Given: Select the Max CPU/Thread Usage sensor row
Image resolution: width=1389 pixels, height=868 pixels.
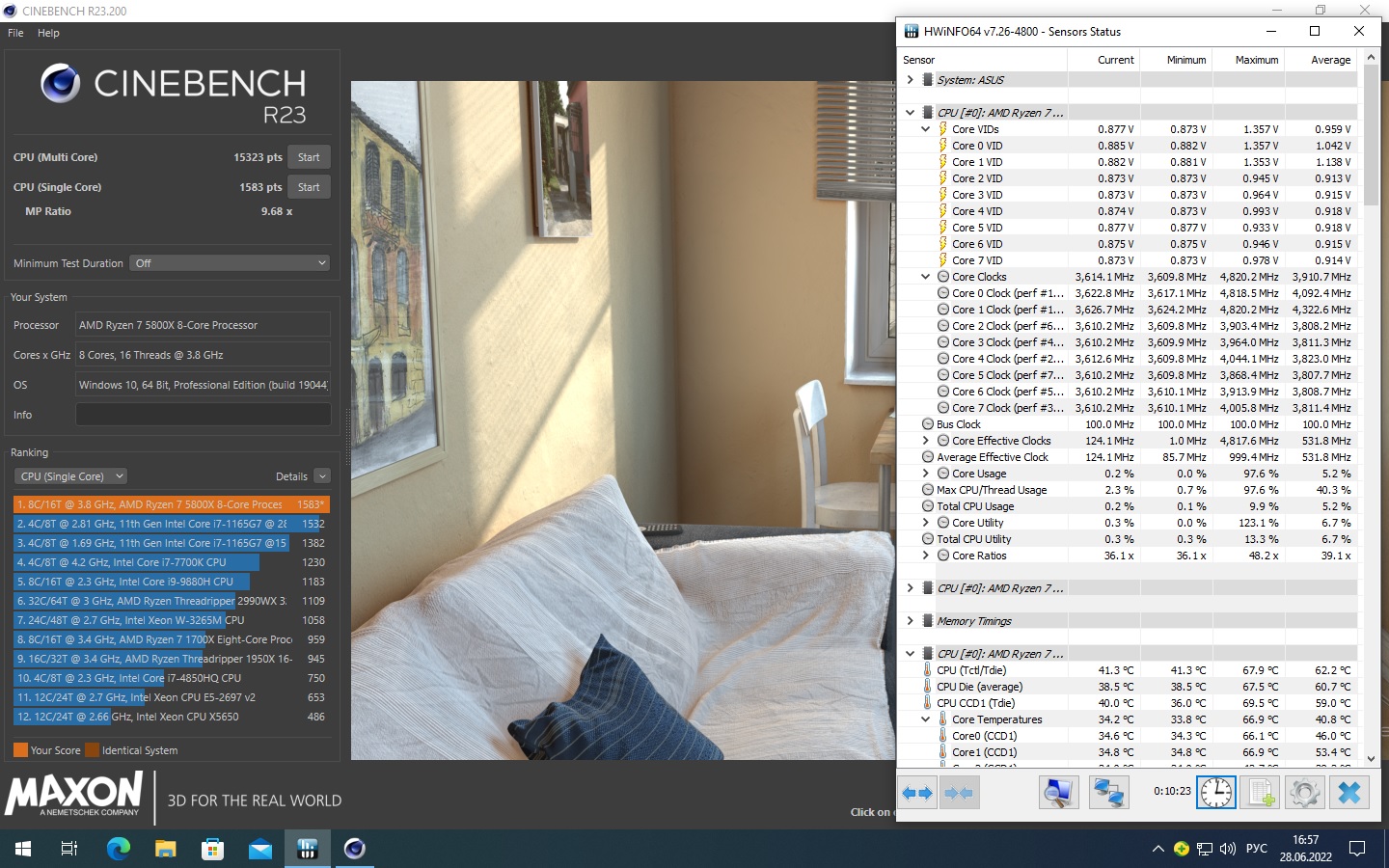Looking at the screenshot, I should pos(1129,490).
